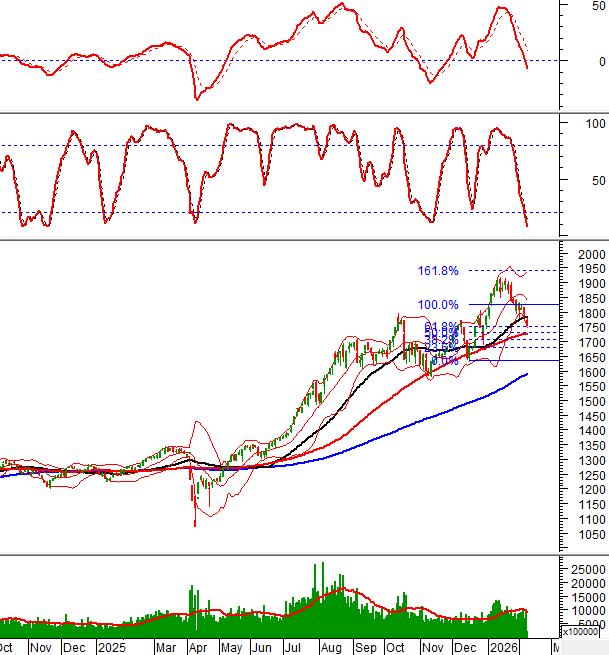Click the Apr month marker on time axis

pyautogui.click(x=197, y=647)
